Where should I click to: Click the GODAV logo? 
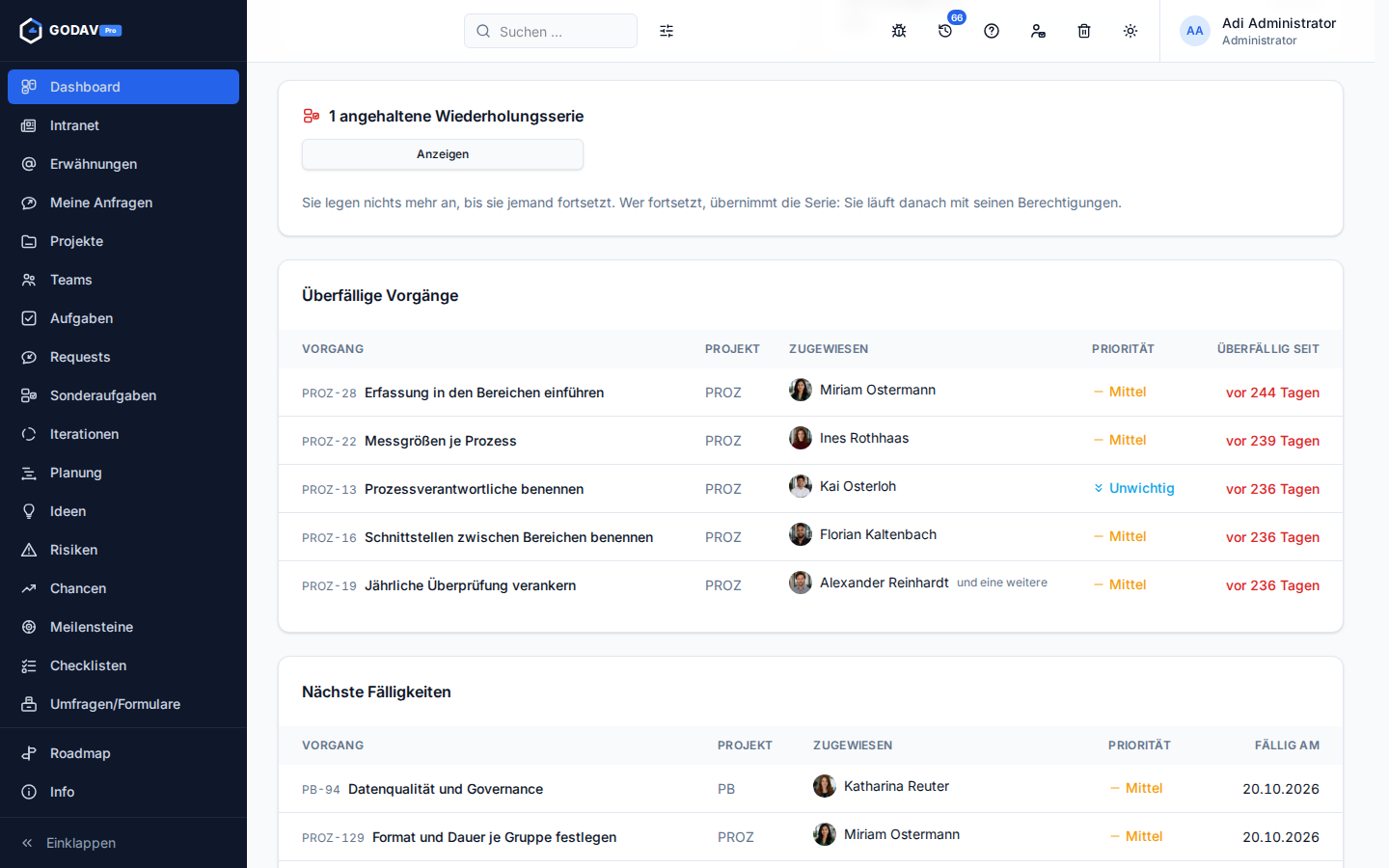[x=70, y=31]
